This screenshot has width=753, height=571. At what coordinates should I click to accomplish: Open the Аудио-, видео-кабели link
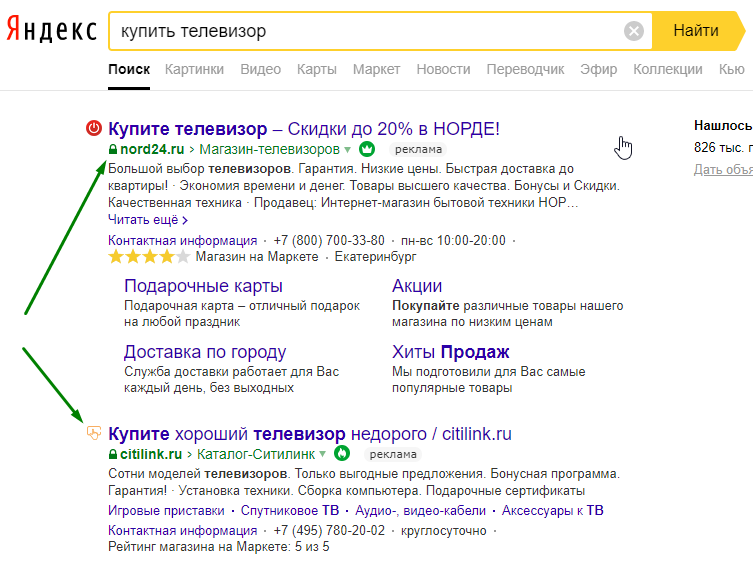coord(420,510)
